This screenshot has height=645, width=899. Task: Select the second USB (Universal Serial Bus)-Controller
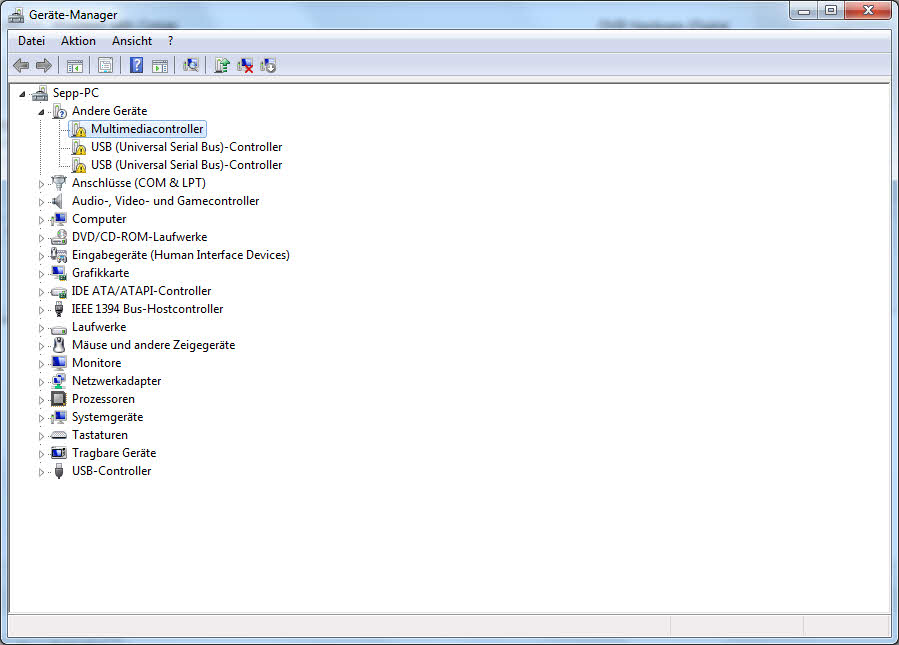(186, 165)
